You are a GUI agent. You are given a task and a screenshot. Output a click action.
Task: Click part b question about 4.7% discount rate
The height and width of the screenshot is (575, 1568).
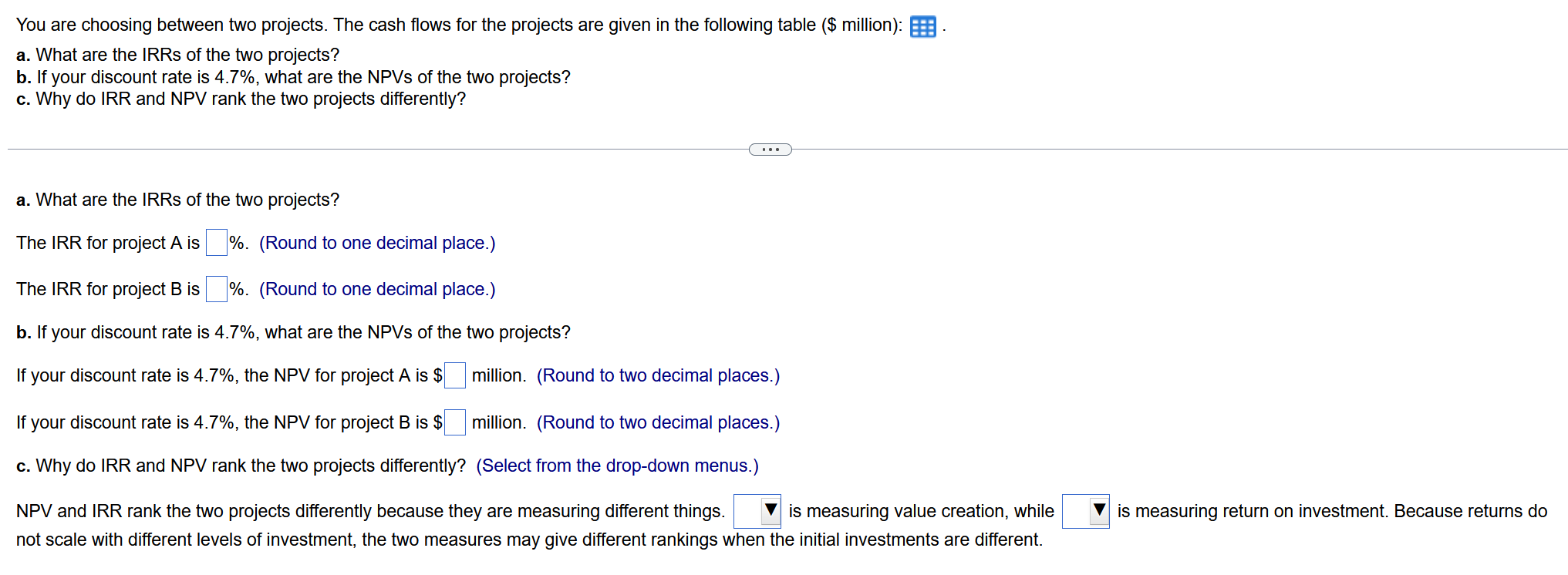pos(292,332)
